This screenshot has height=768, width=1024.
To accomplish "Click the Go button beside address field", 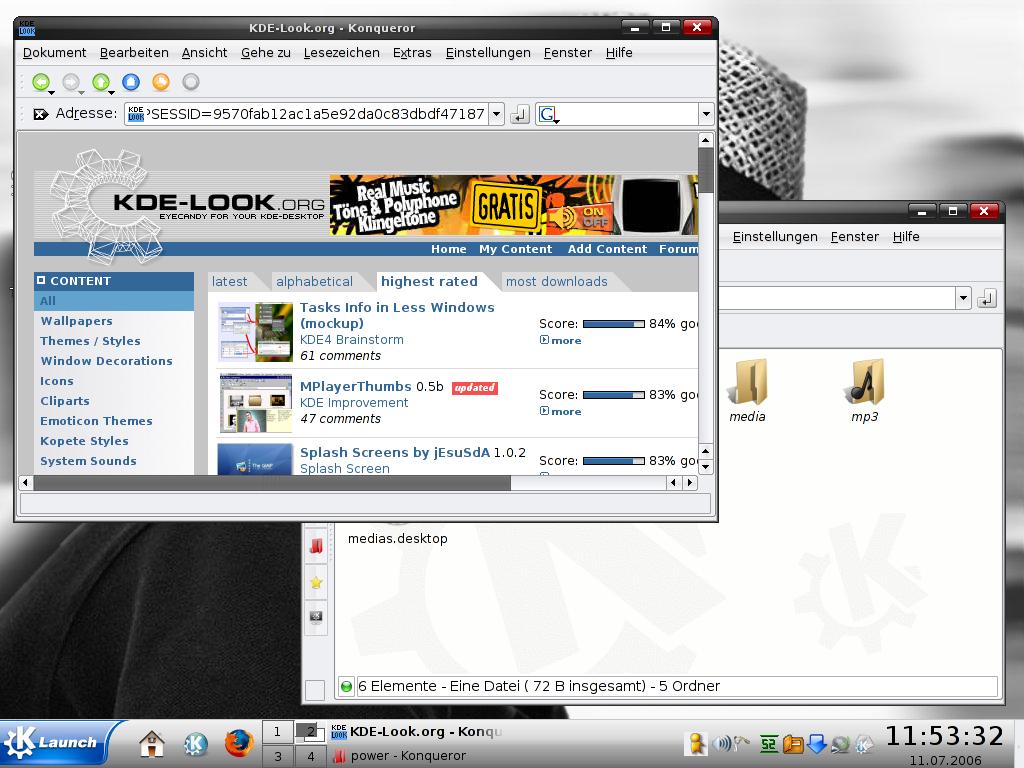I will coord(520,114).
